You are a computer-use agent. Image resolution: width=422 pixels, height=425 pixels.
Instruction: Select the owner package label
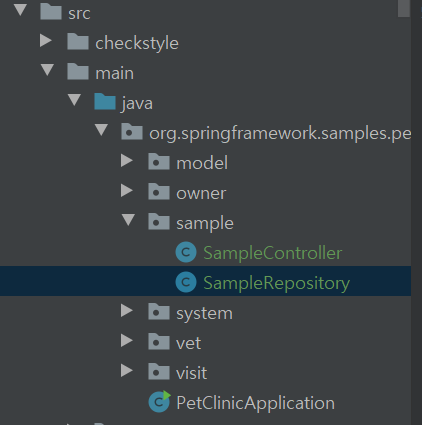(x=201, y=194)
